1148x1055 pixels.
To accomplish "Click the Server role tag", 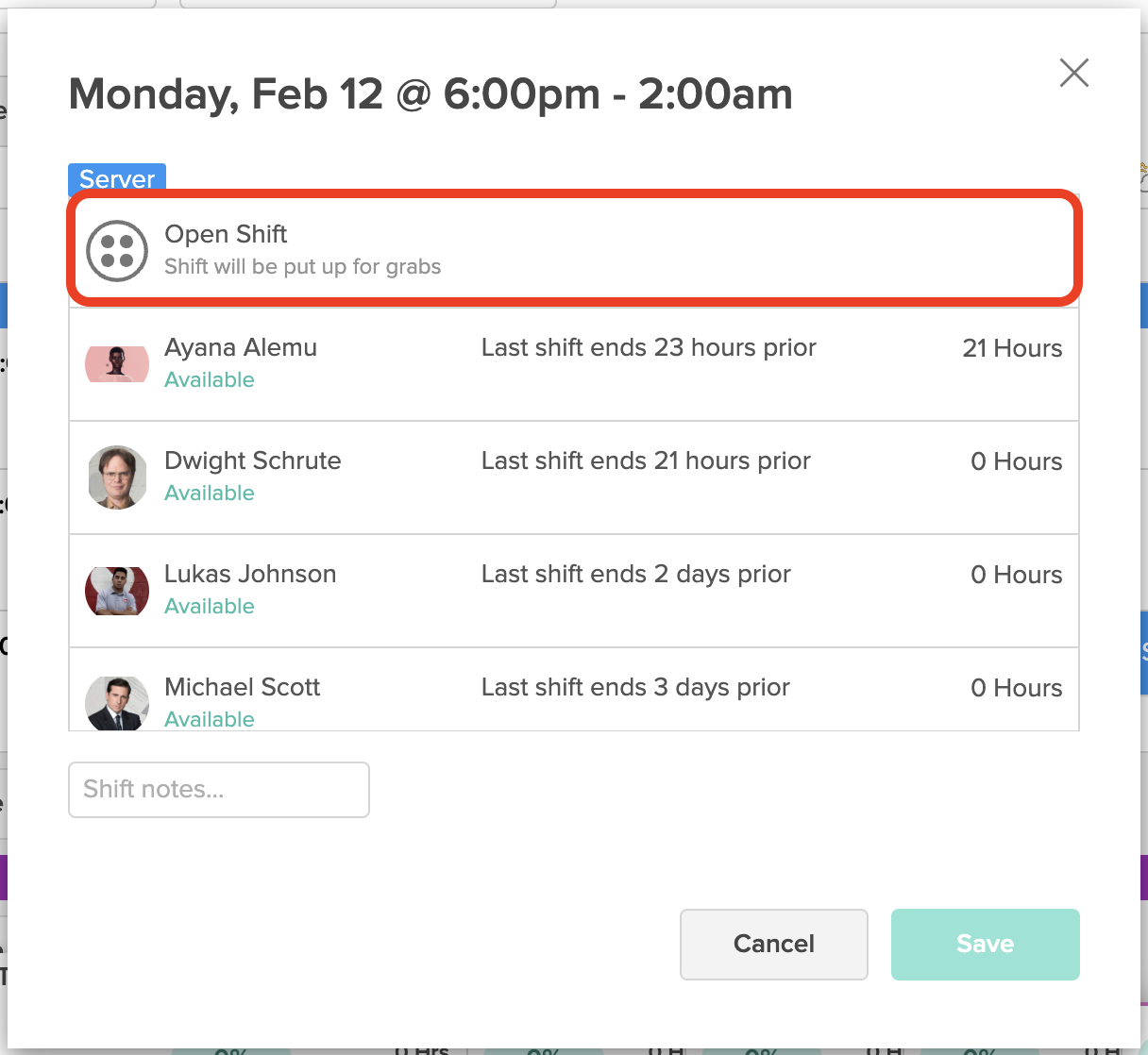I will tap(117, 178).
